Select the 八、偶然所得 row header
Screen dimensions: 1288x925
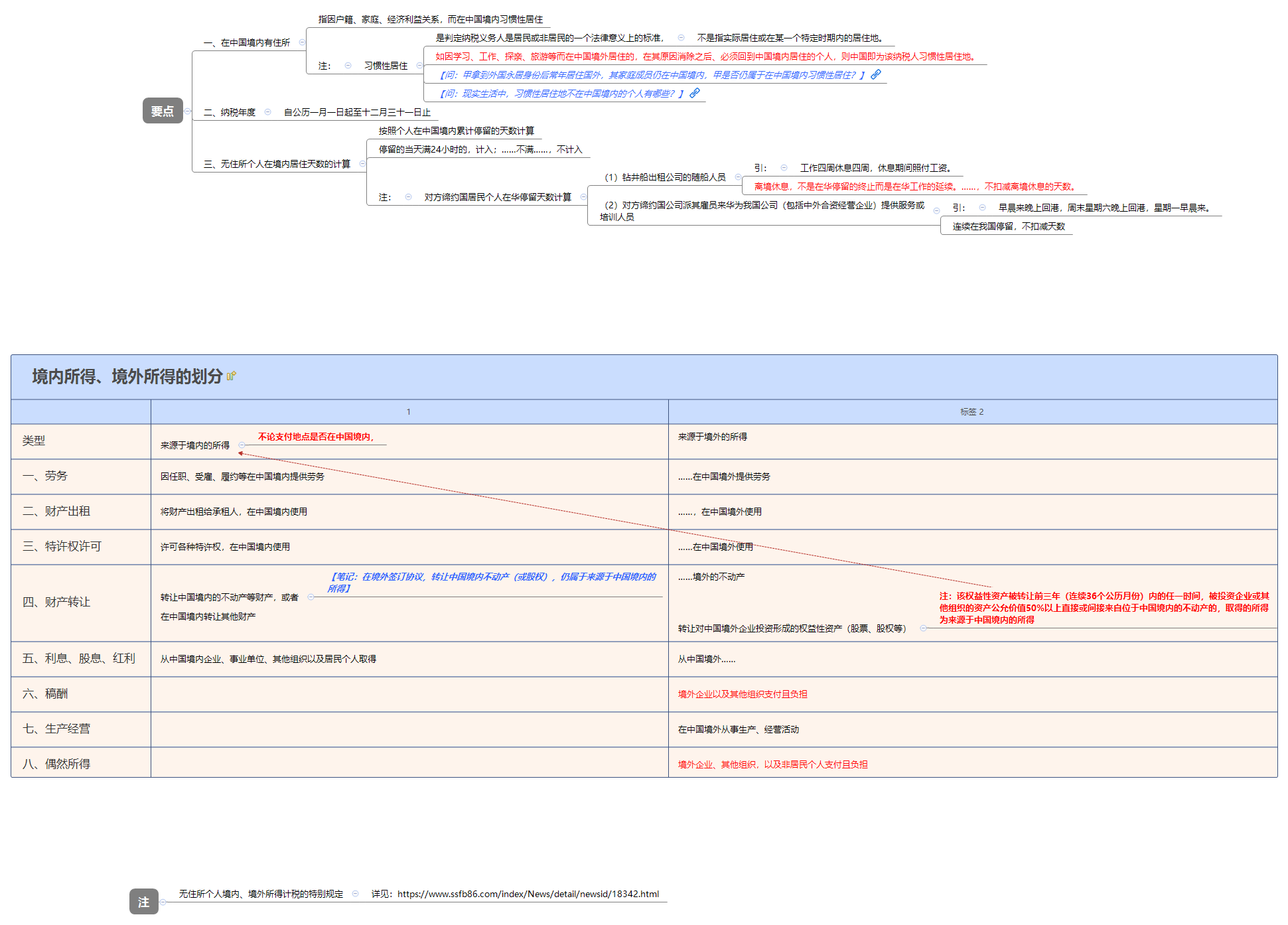pos(56,764)
